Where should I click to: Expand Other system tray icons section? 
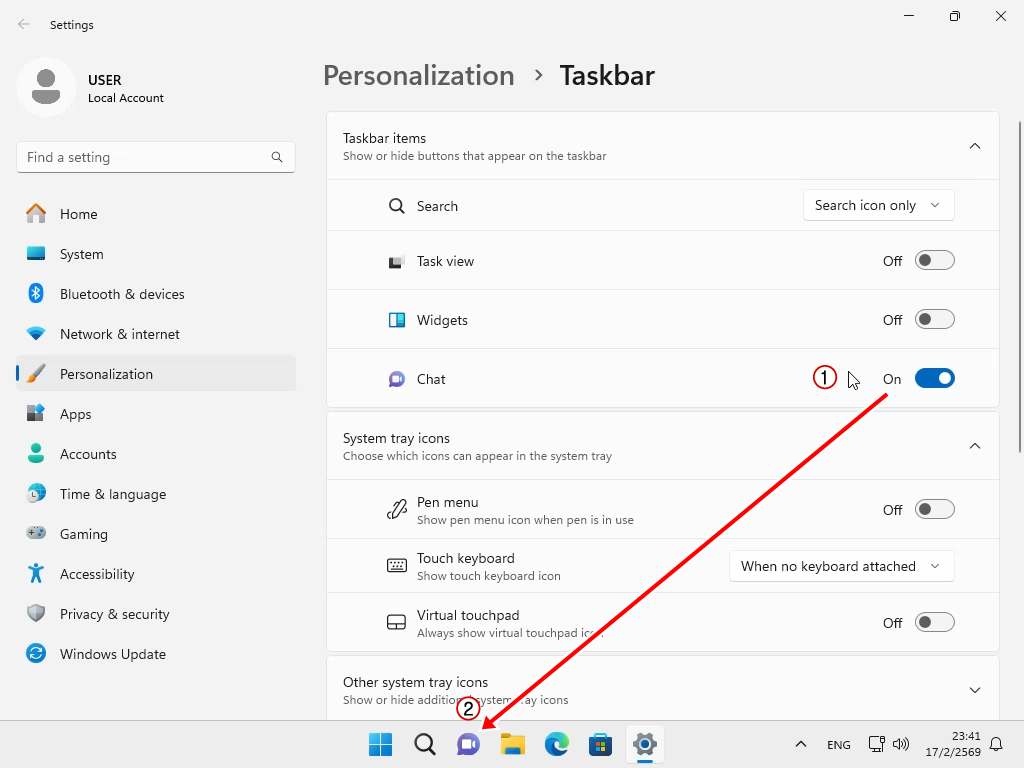[x=975, y=690]
